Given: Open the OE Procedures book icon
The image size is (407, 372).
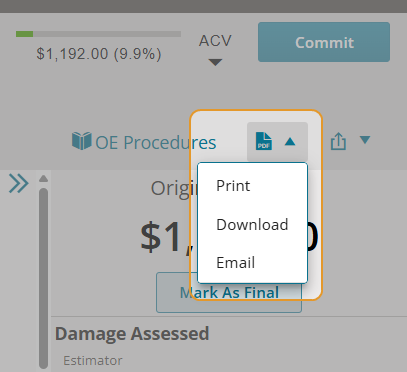Looking at the screenshot, I should click(82, 141).
